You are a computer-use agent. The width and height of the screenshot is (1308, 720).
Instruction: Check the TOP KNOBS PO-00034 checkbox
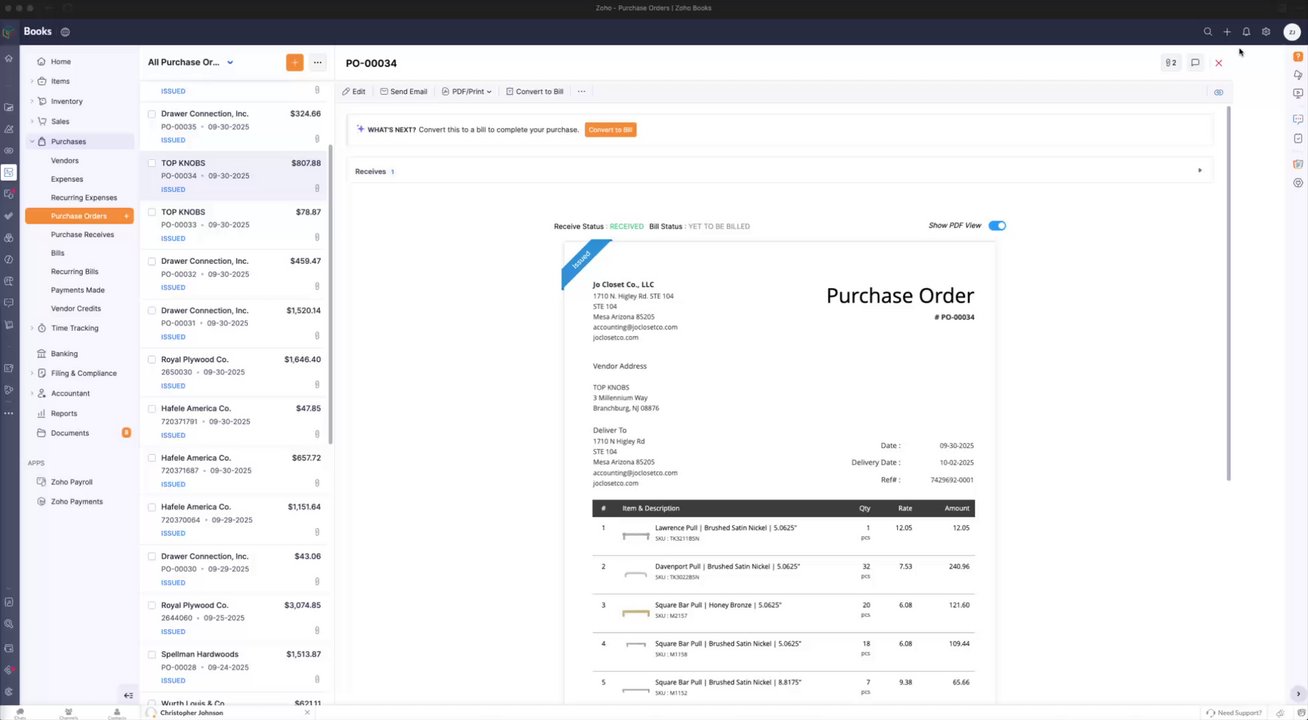click(152, 163)
